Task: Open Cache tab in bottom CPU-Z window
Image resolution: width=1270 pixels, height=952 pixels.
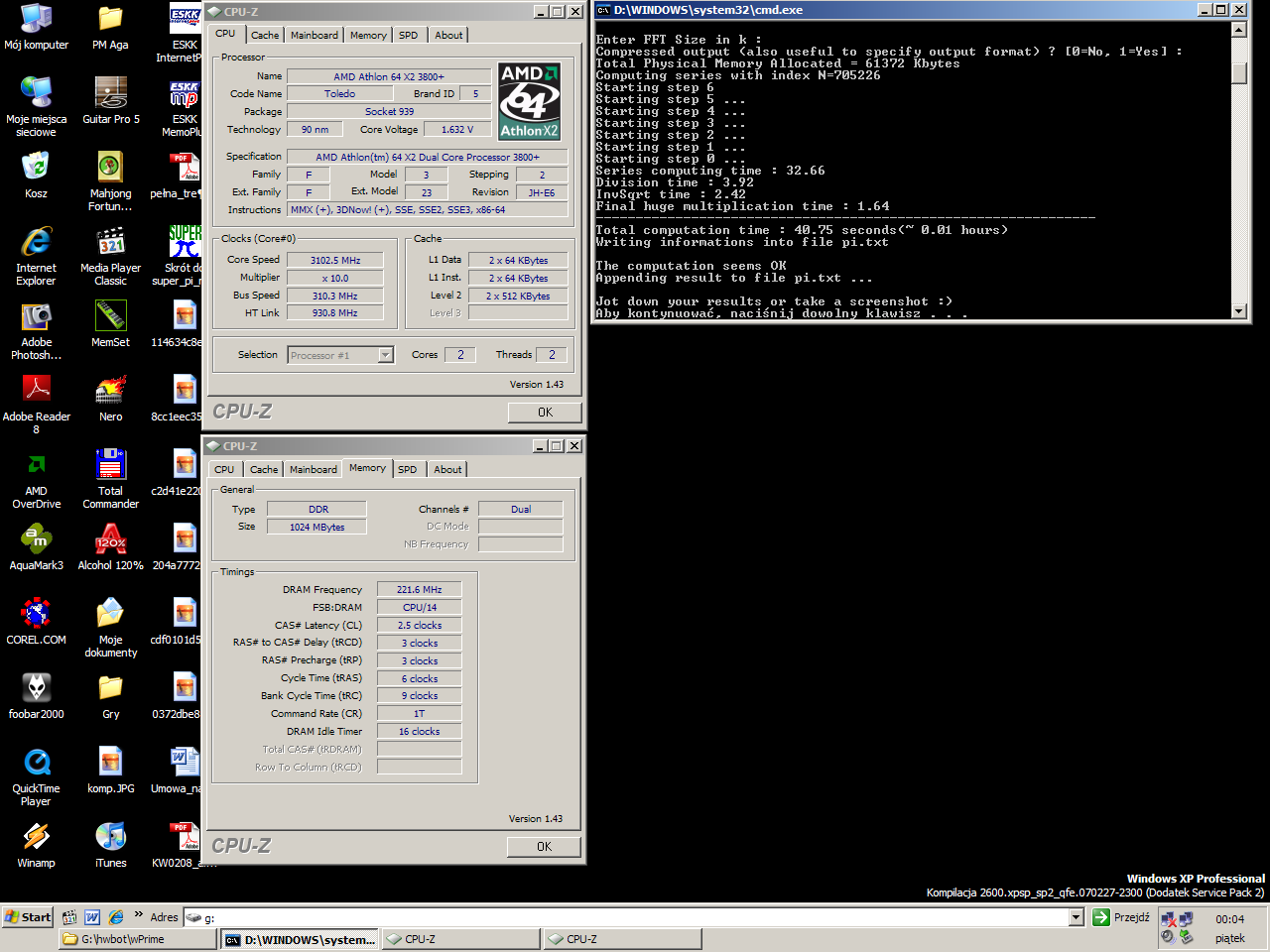Action: (264, 469)
